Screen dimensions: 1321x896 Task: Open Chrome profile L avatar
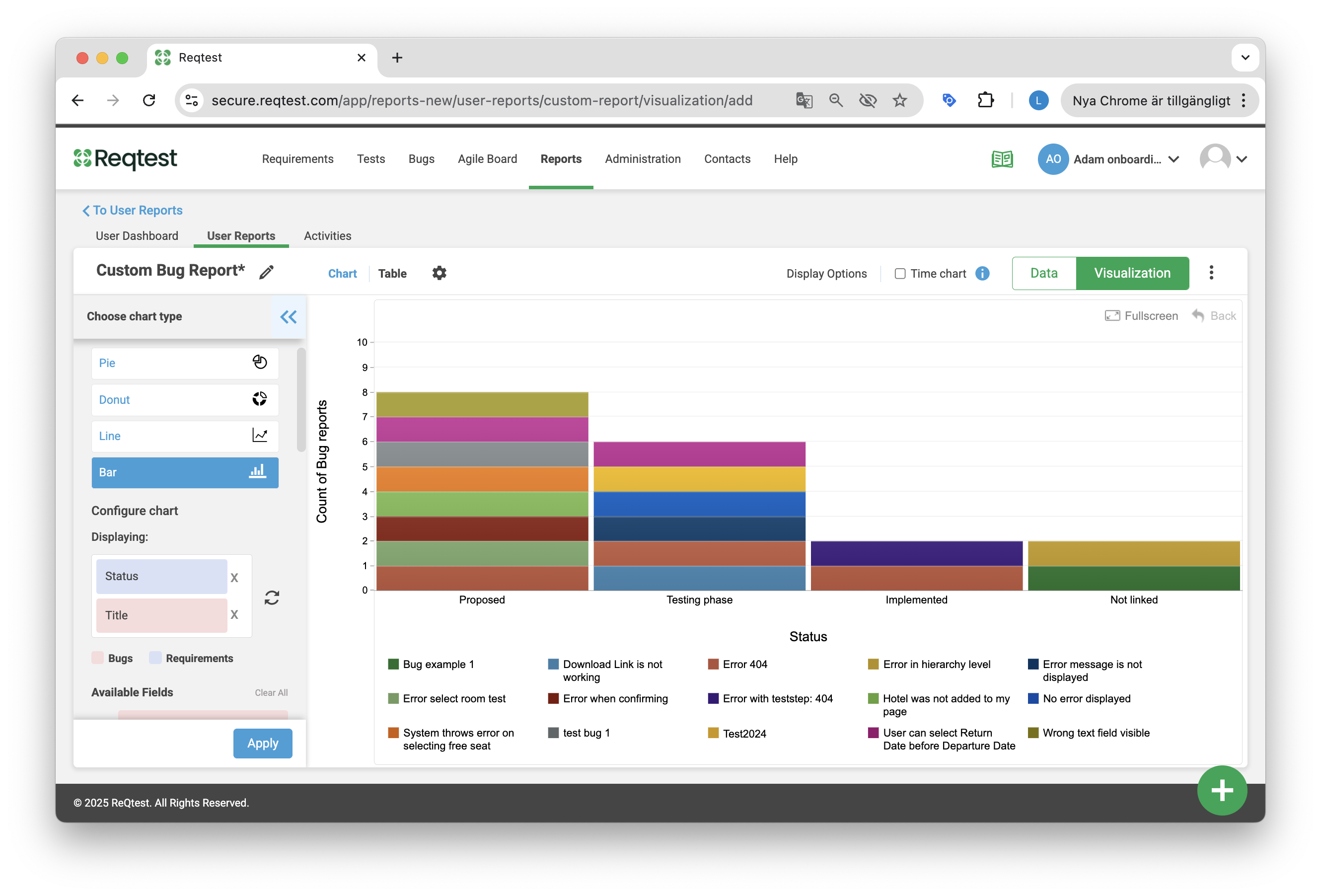(x=1038, y=101)
